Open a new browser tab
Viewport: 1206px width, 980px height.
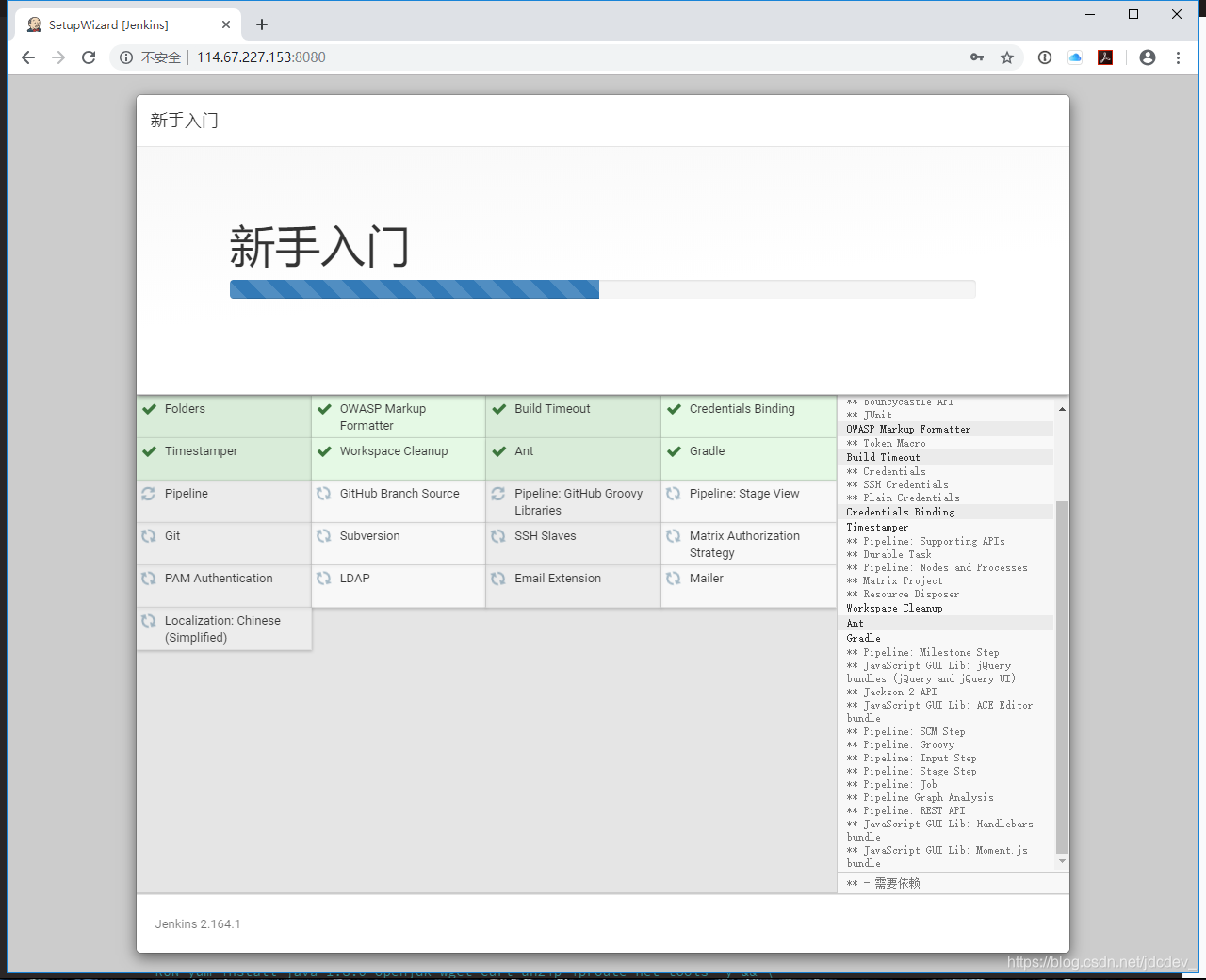coord(262,24)
